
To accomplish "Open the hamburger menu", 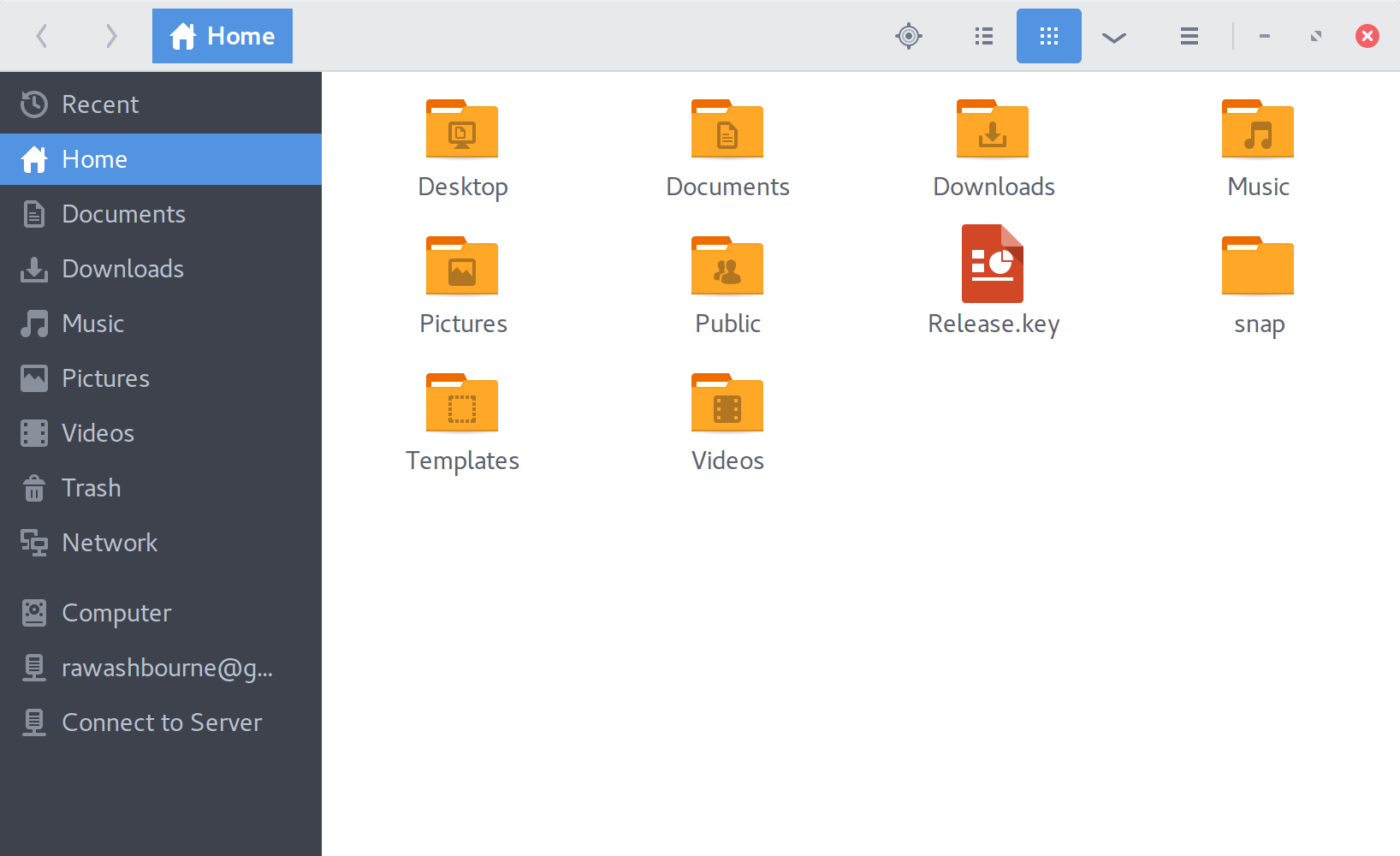I will click(1189, 36).
